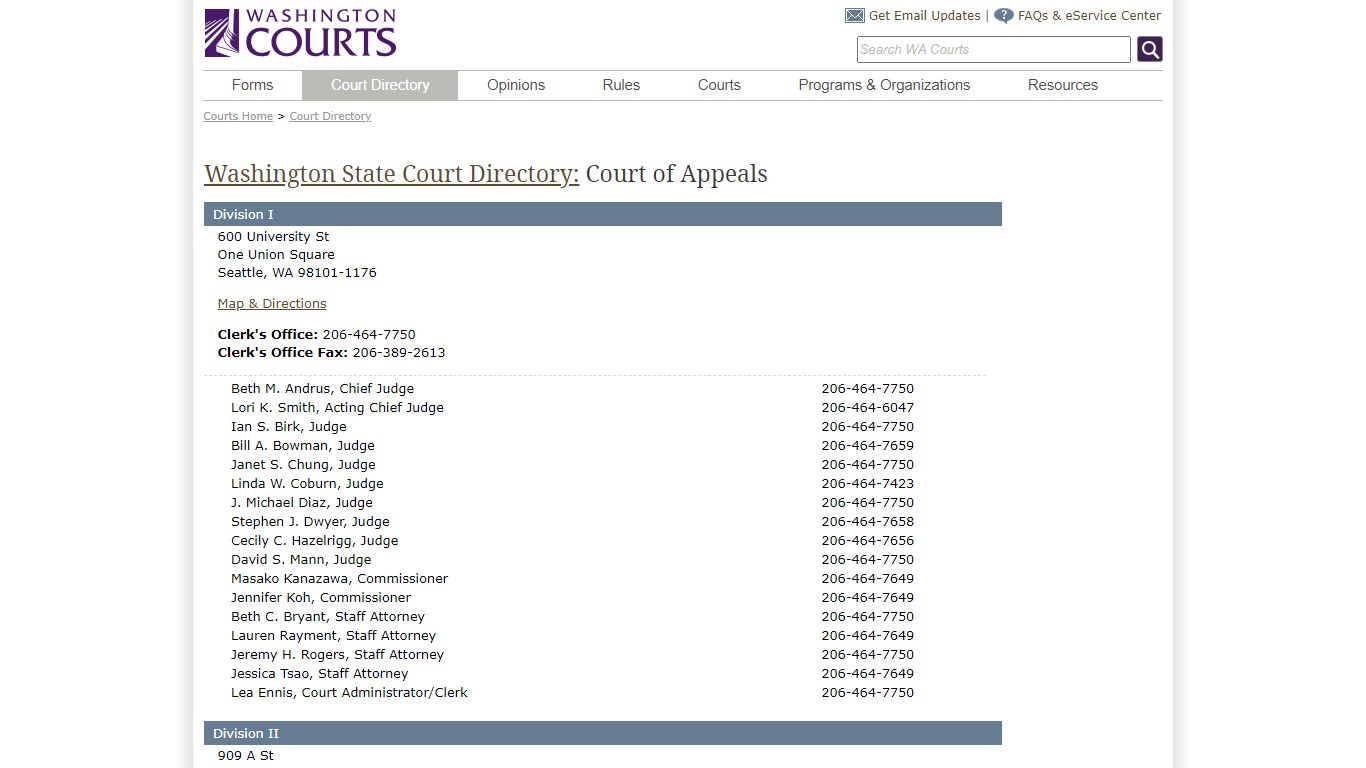
Task: Select Beth C. Bryant, Staff Attorney
Action: (328, 617)
